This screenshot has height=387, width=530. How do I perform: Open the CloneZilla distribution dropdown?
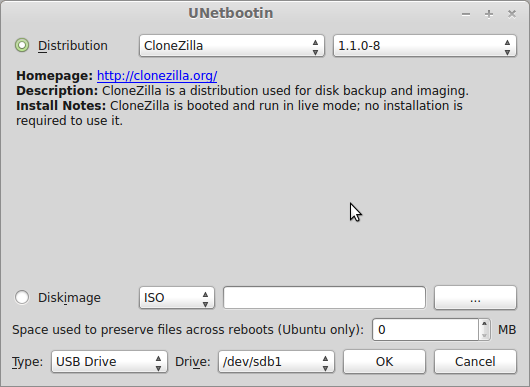[x=232, y=46]
